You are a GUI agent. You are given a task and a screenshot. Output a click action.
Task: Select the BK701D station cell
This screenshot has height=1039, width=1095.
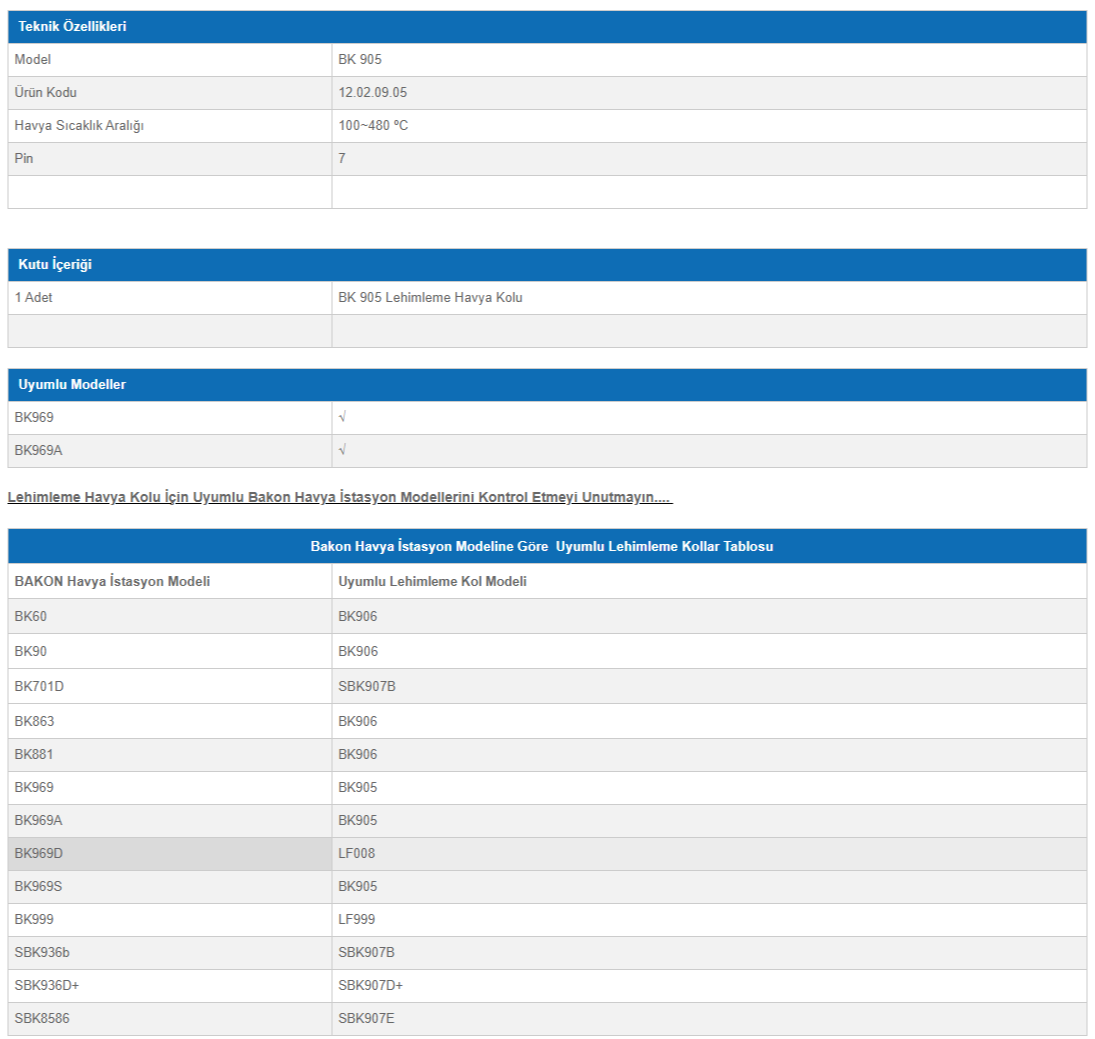pos(170,686)
